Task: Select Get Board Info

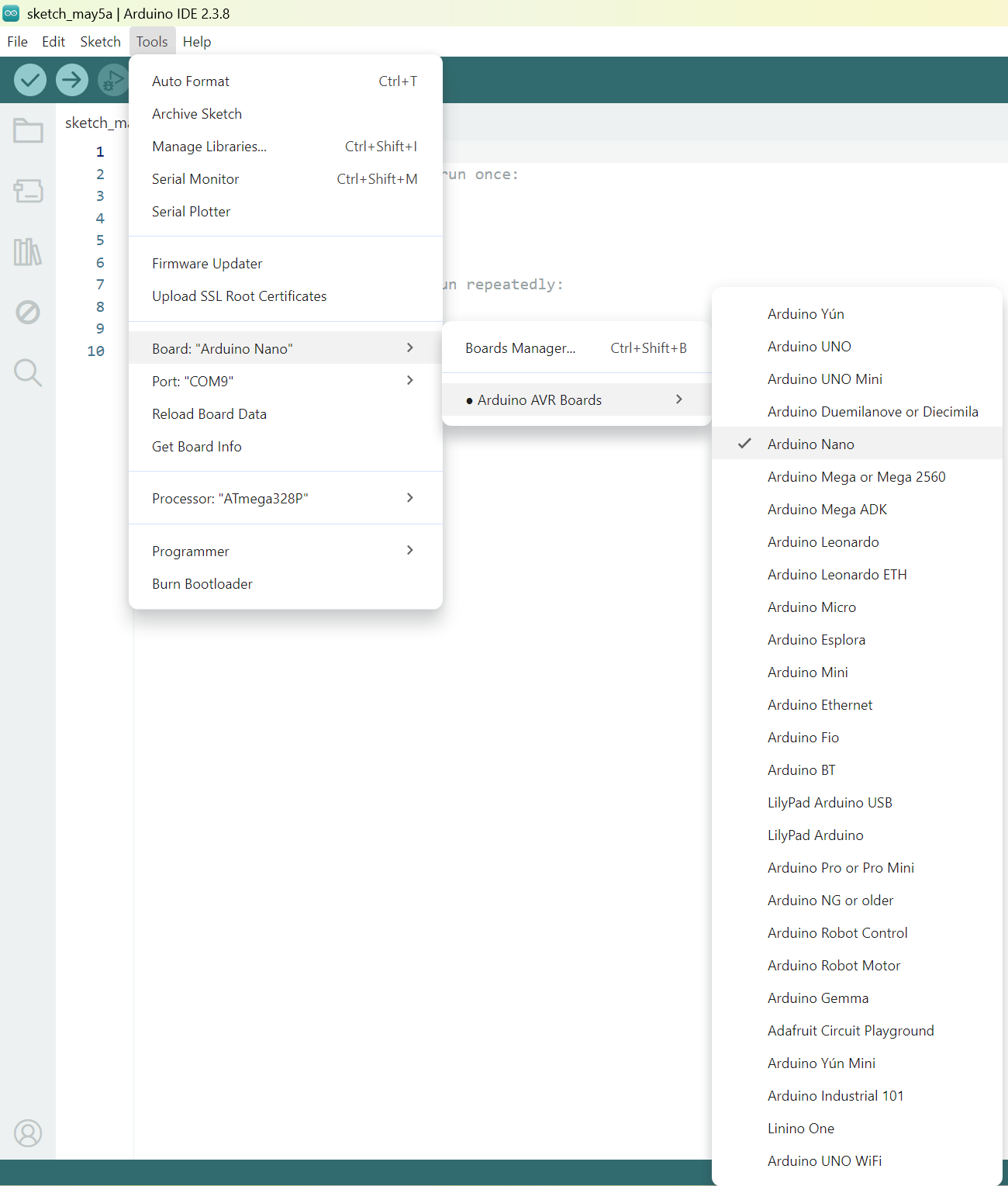Action: coord(285,446)
